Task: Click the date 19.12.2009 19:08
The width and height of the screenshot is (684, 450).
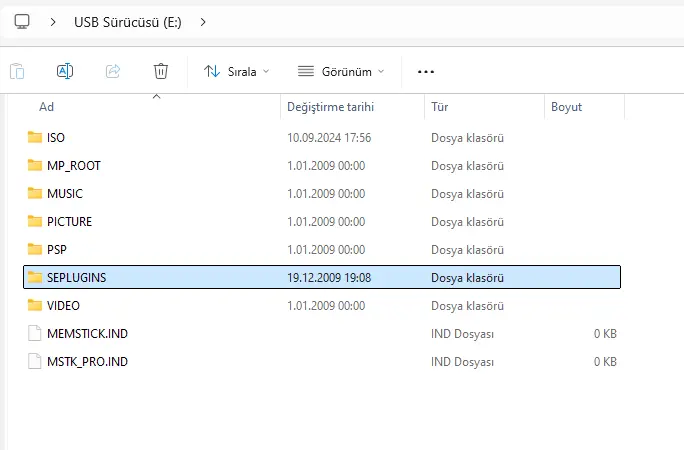Action: (329, 277)
